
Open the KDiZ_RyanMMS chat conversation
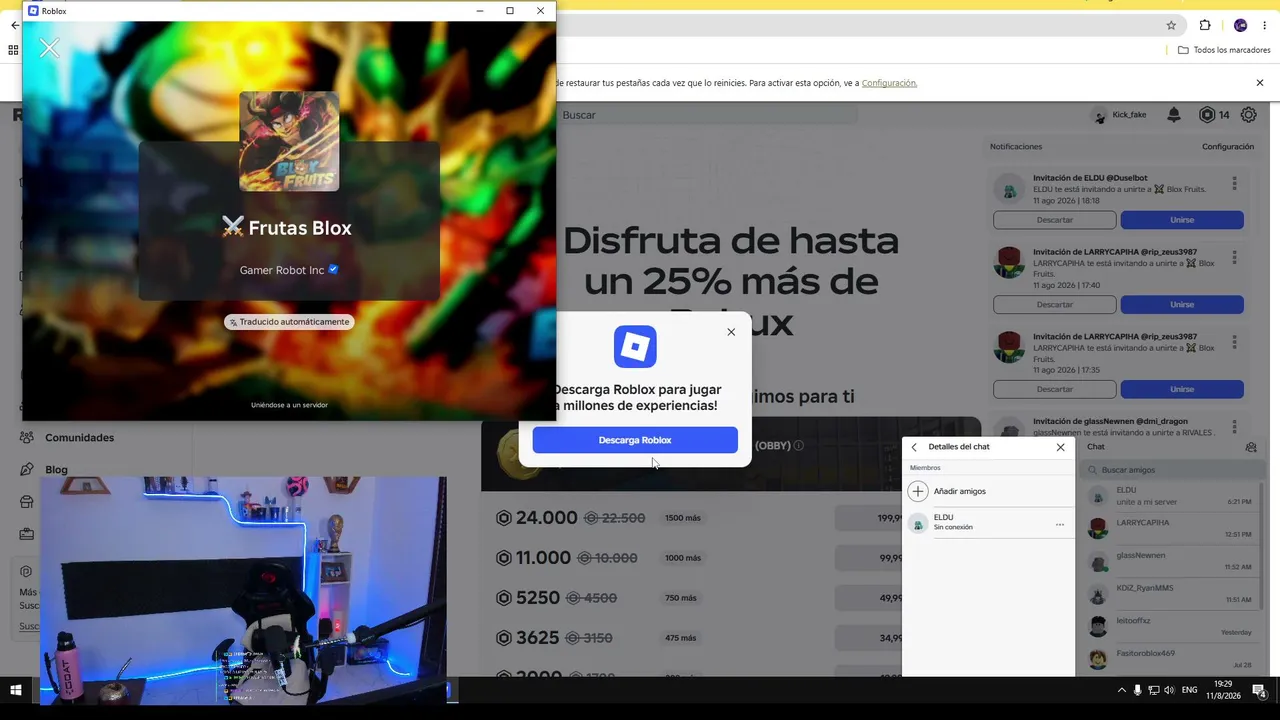tap(1169, 594)
